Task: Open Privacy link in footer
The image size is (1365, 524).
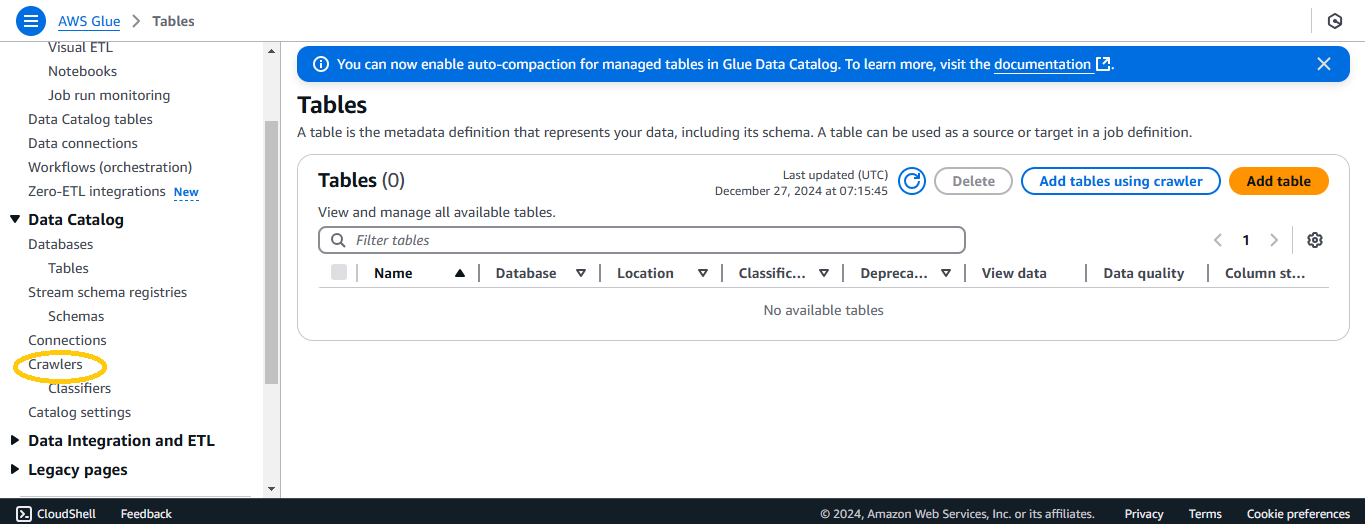Action: coord(1144,514)
